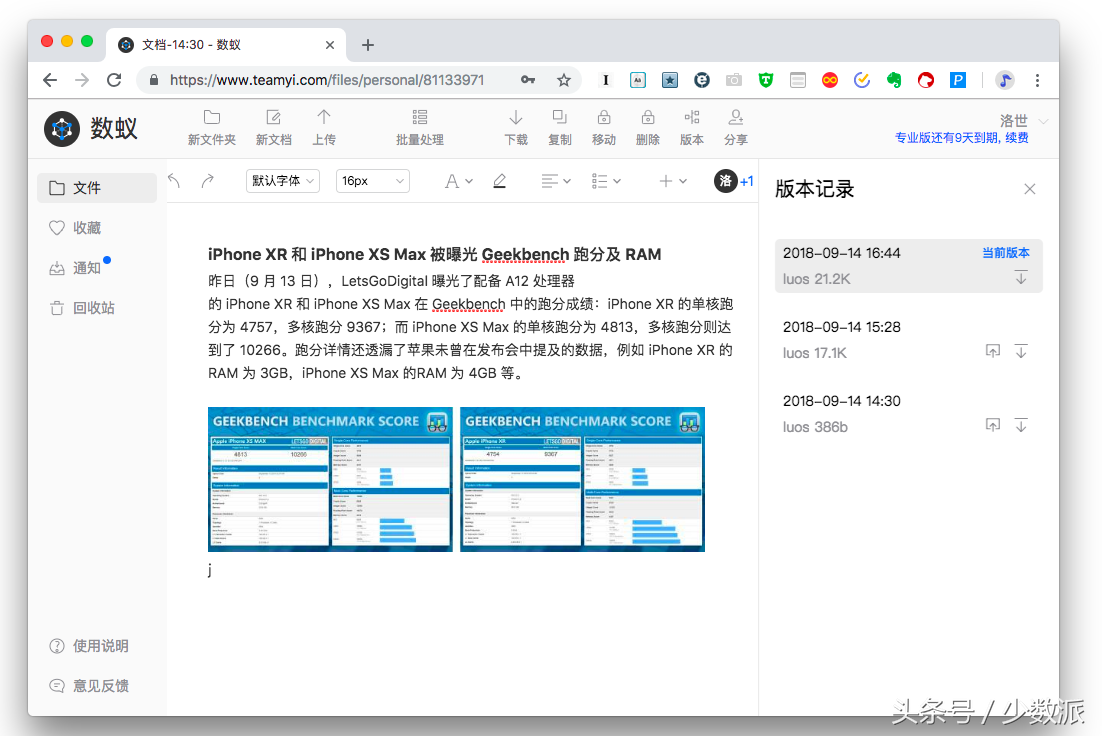This screenshot has height=736, width=1102.
Task: Click the browser address bar URL
Action: (327, 80)
